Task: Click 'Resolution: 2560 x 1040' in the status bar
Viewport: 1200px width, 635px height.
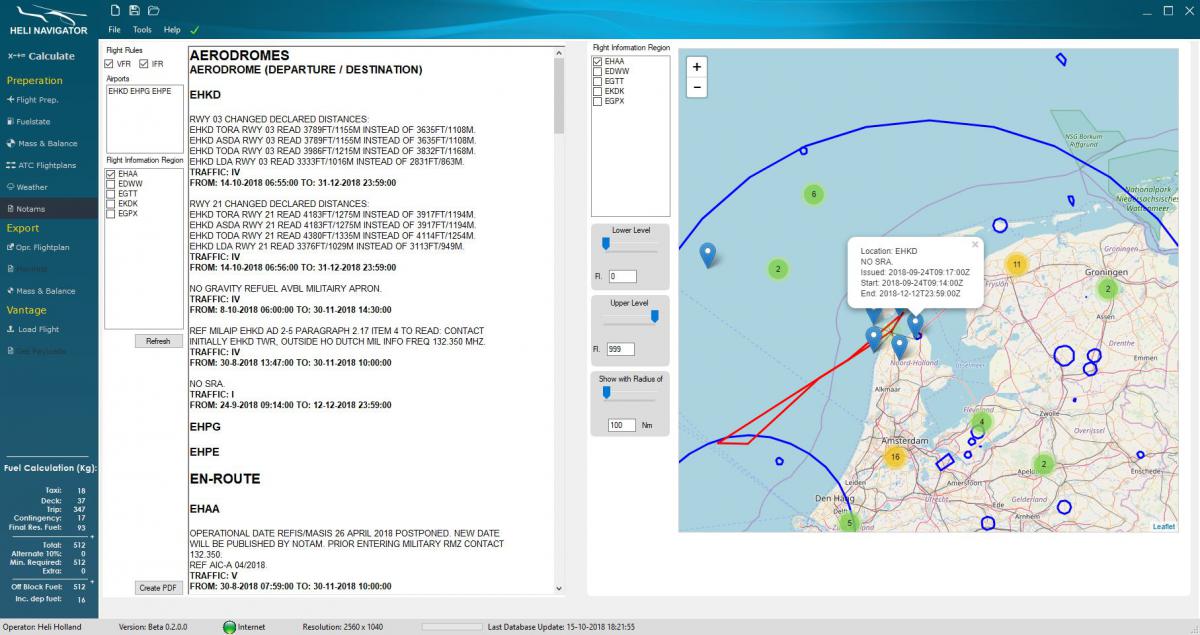Action: point(343,627)
